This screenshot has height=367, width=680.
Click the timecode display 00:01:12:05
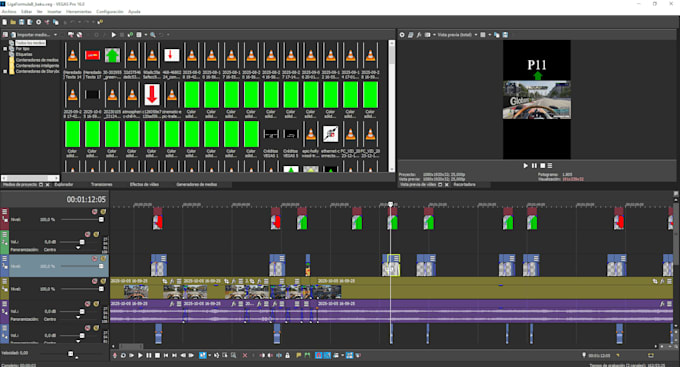[x=86, y=199]
